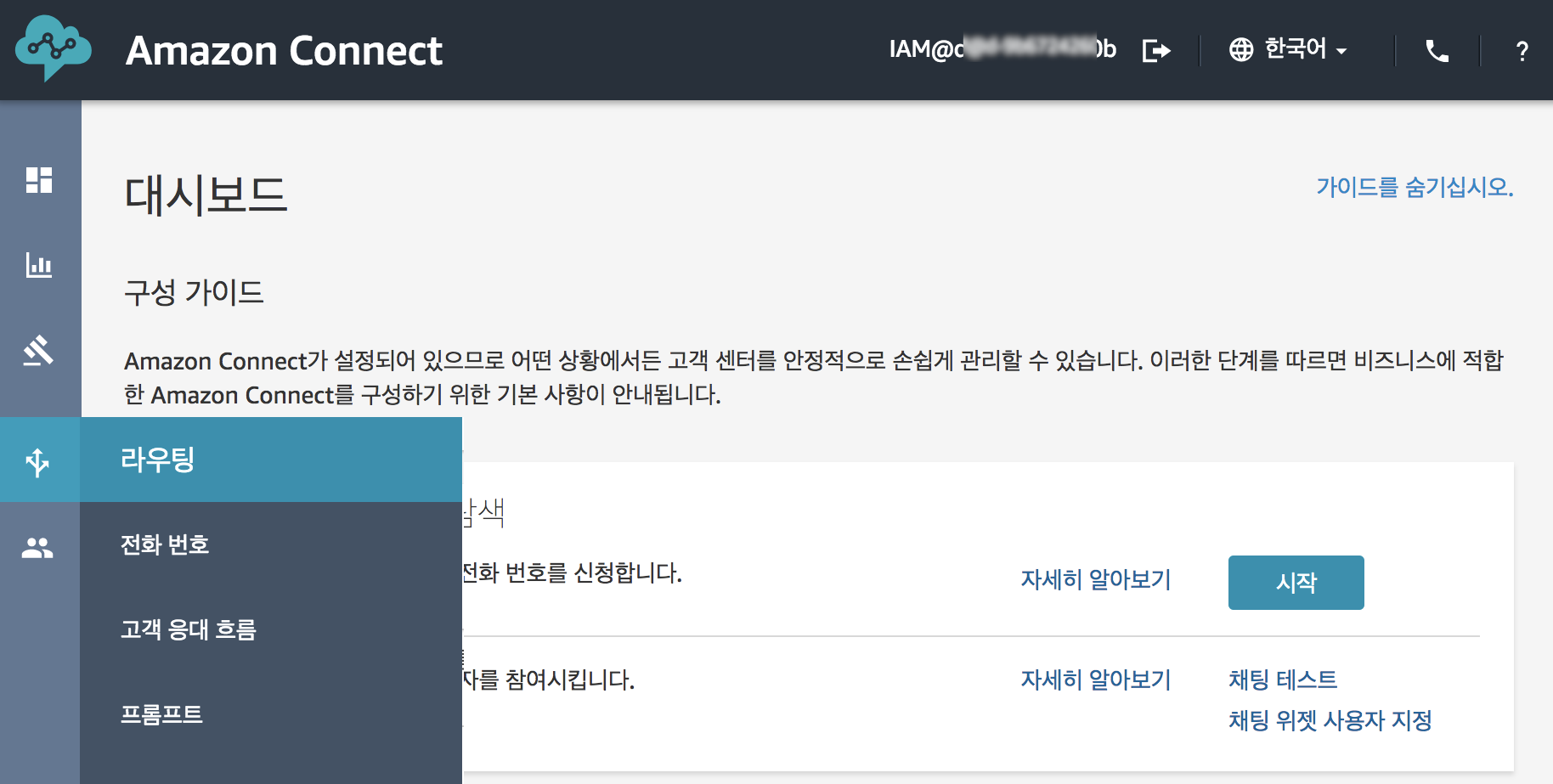Click the log out icon
This screenshot has height=784, width=1553.
click(1156, 51)
